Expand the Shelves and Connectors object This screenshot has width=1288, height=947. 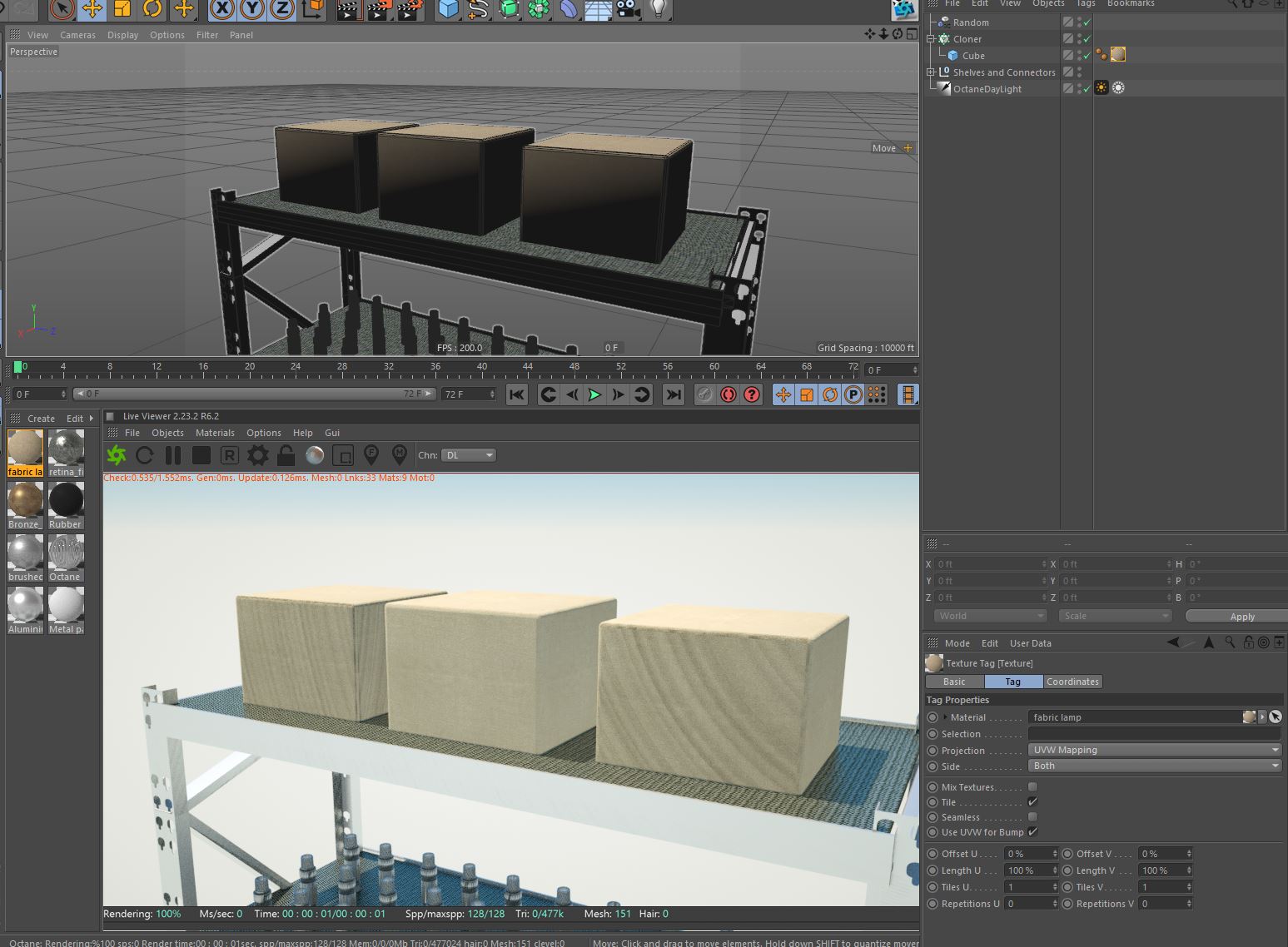click(x=931, y=72)
